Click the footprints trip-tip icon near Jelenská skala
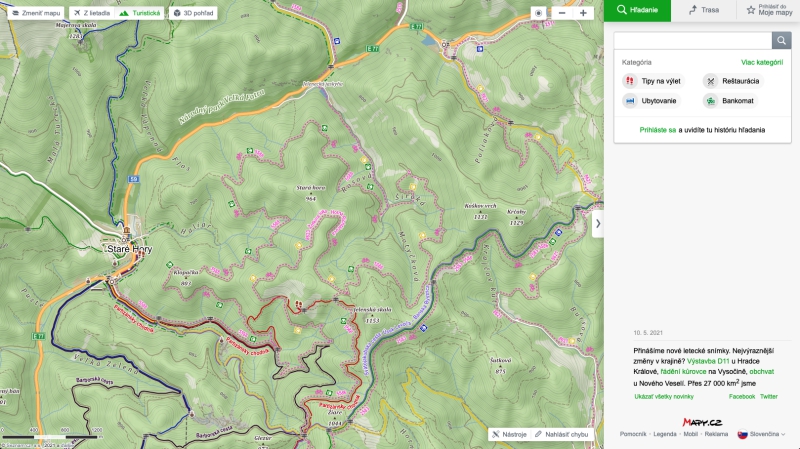Screen dimensions: 800x449 click(x=299, y=305)
